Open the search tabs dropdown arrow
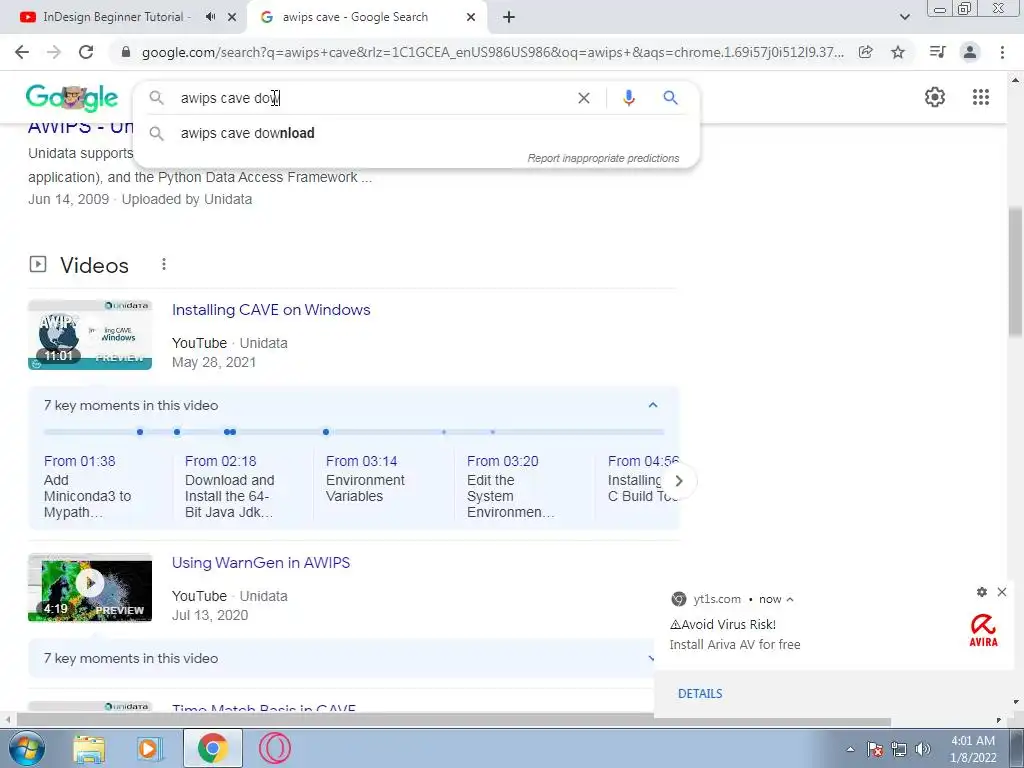Viewport: 1024px width, 768px height. (x=904, y=17)
